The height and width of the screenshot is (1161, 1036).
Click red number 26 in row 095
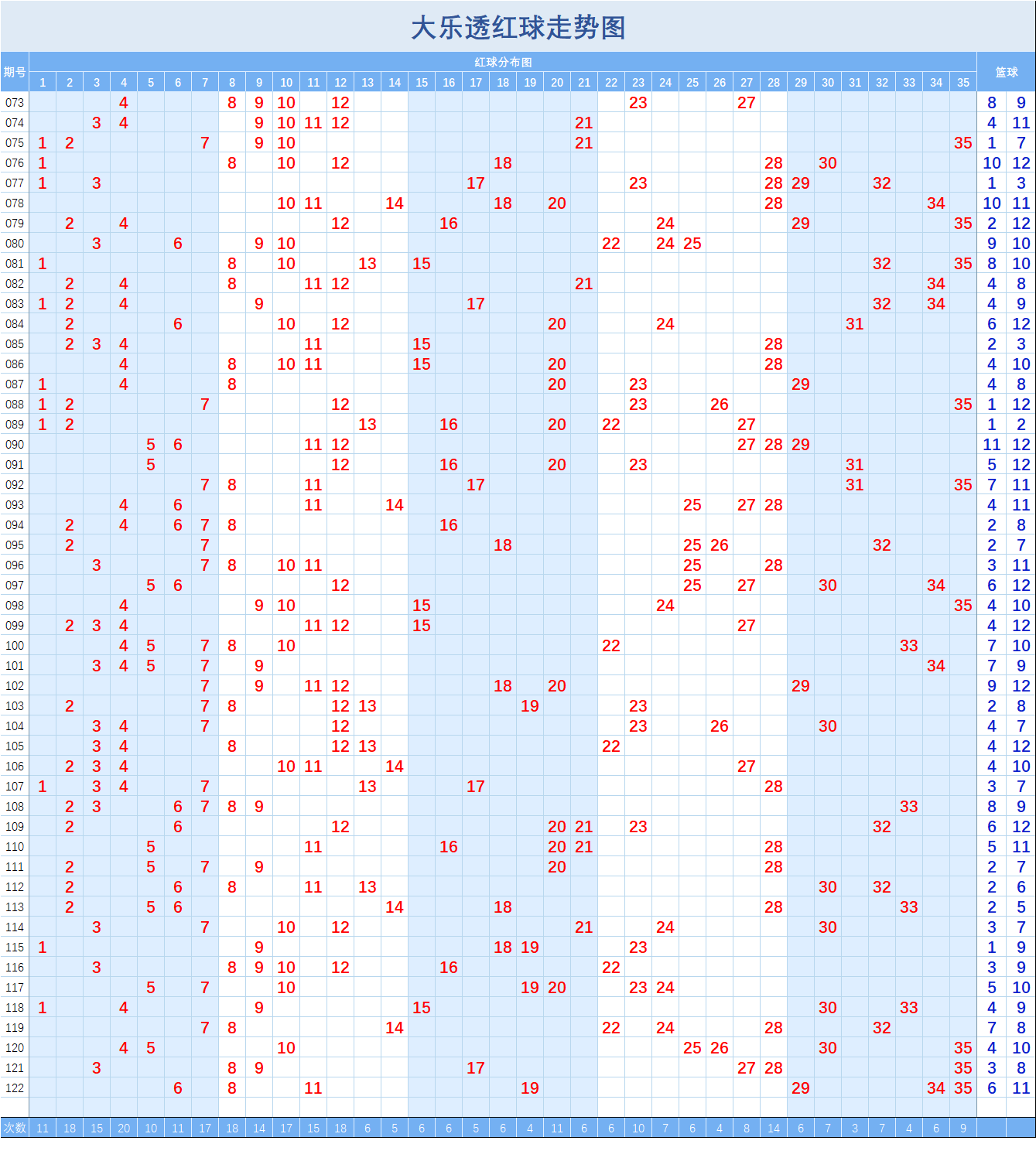(720, 545)
